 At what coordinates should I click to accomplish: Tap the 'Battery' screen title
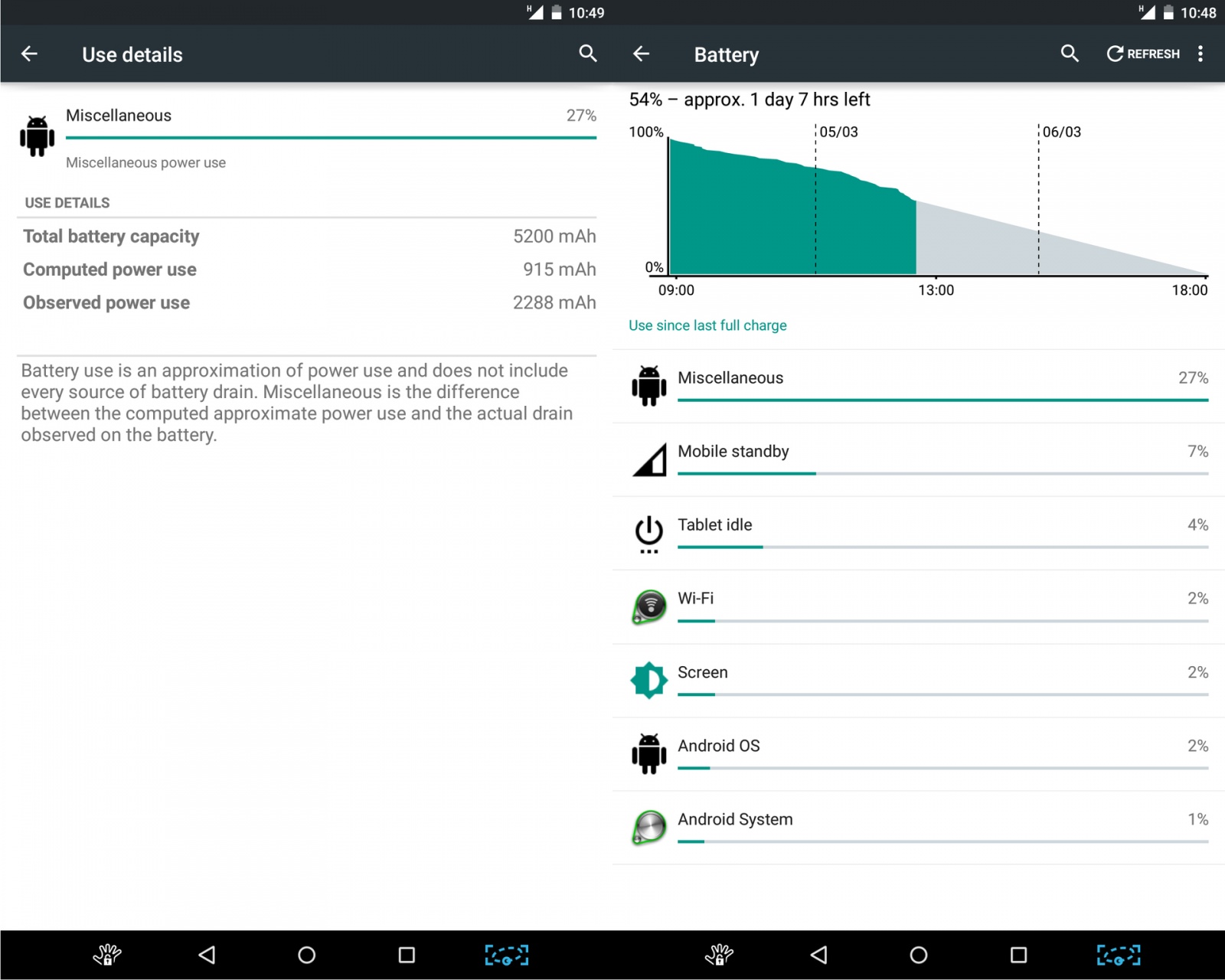click(727, 55)
